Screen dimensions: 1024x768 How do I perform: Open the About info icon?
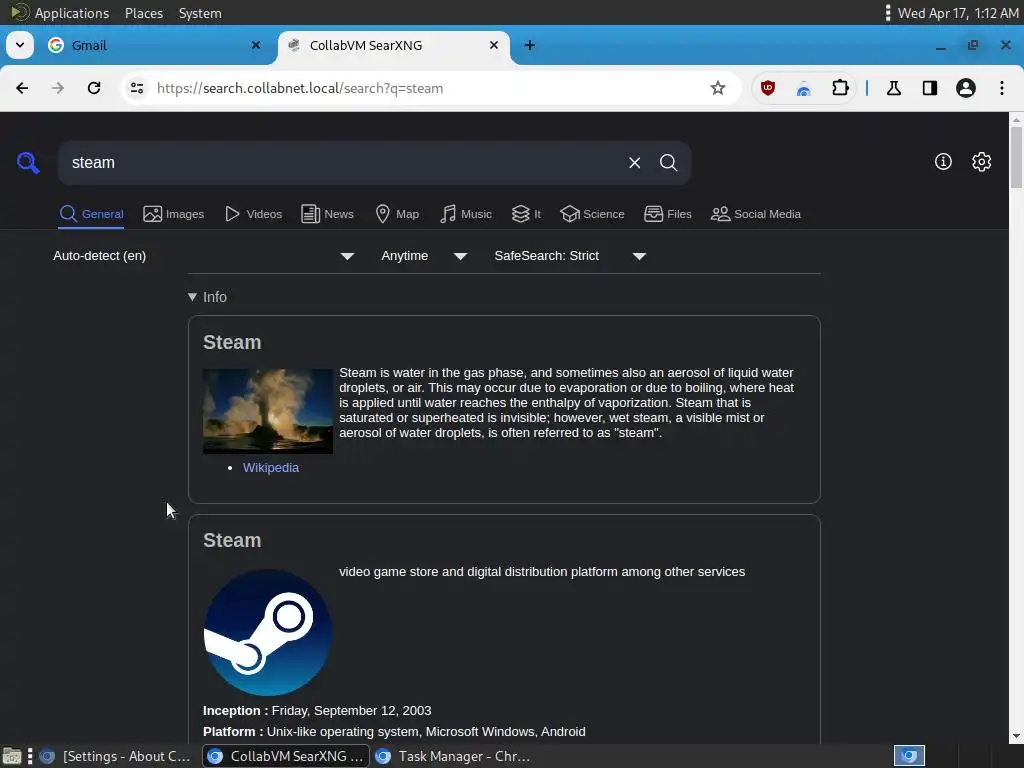(x=943, y=161)
